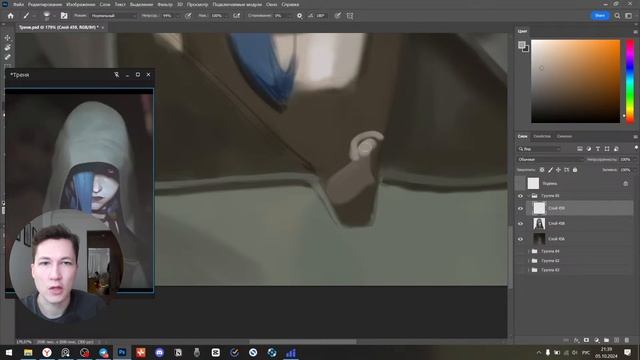
Task: Open the Файл menu
Action: click(18, 4)
